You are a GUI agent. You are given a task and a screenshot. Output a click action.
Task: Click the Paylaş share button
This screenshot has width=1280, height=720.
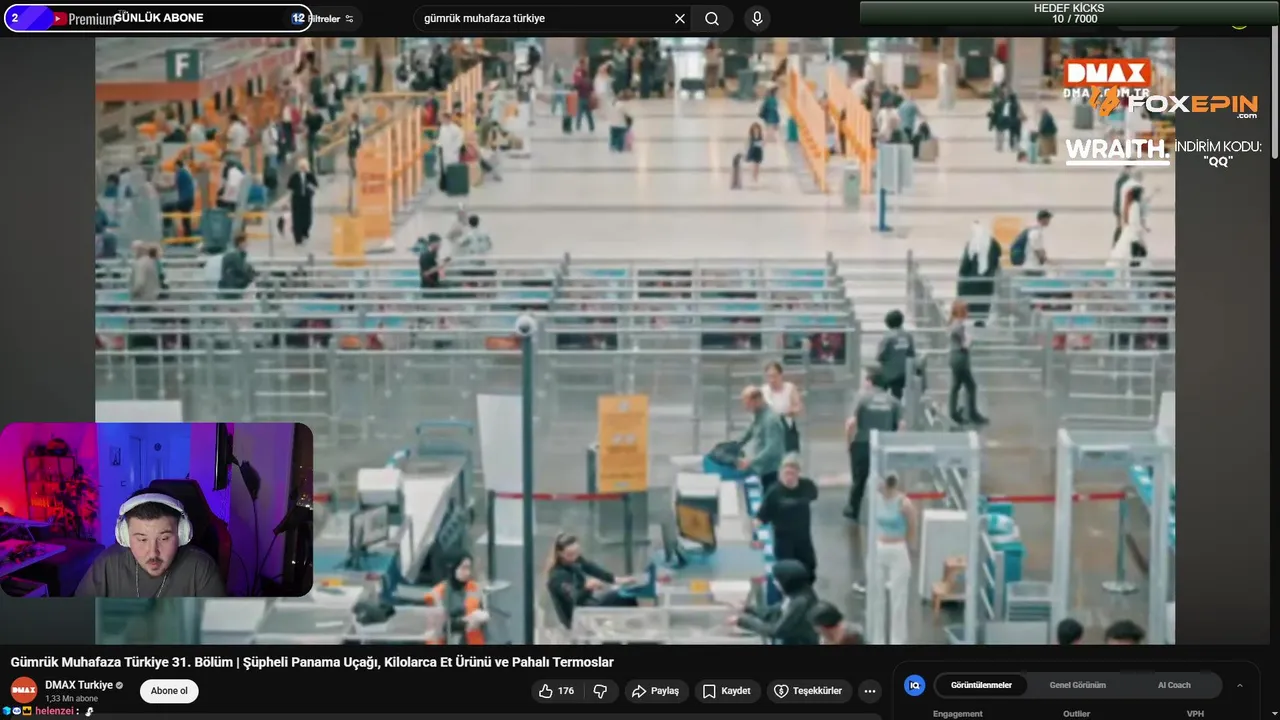[x=656, y=691]
